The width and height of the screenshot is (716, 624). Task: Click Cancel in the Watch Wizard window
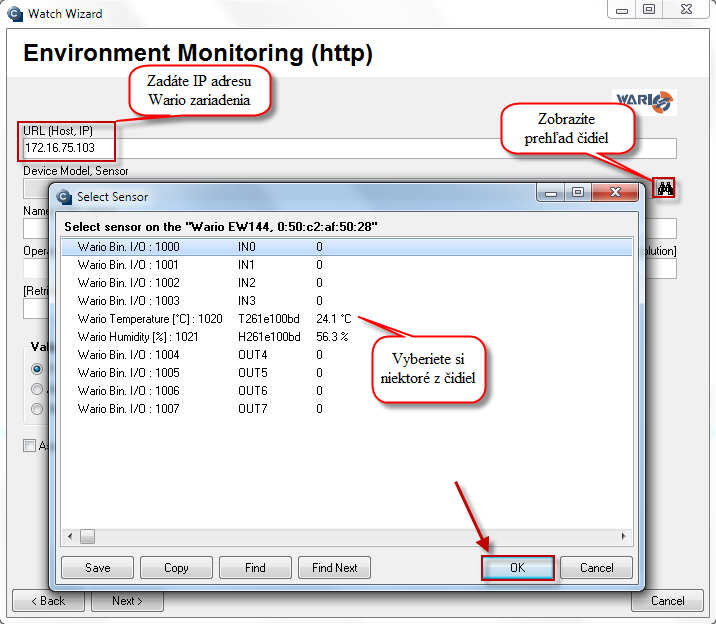(667, 601)
